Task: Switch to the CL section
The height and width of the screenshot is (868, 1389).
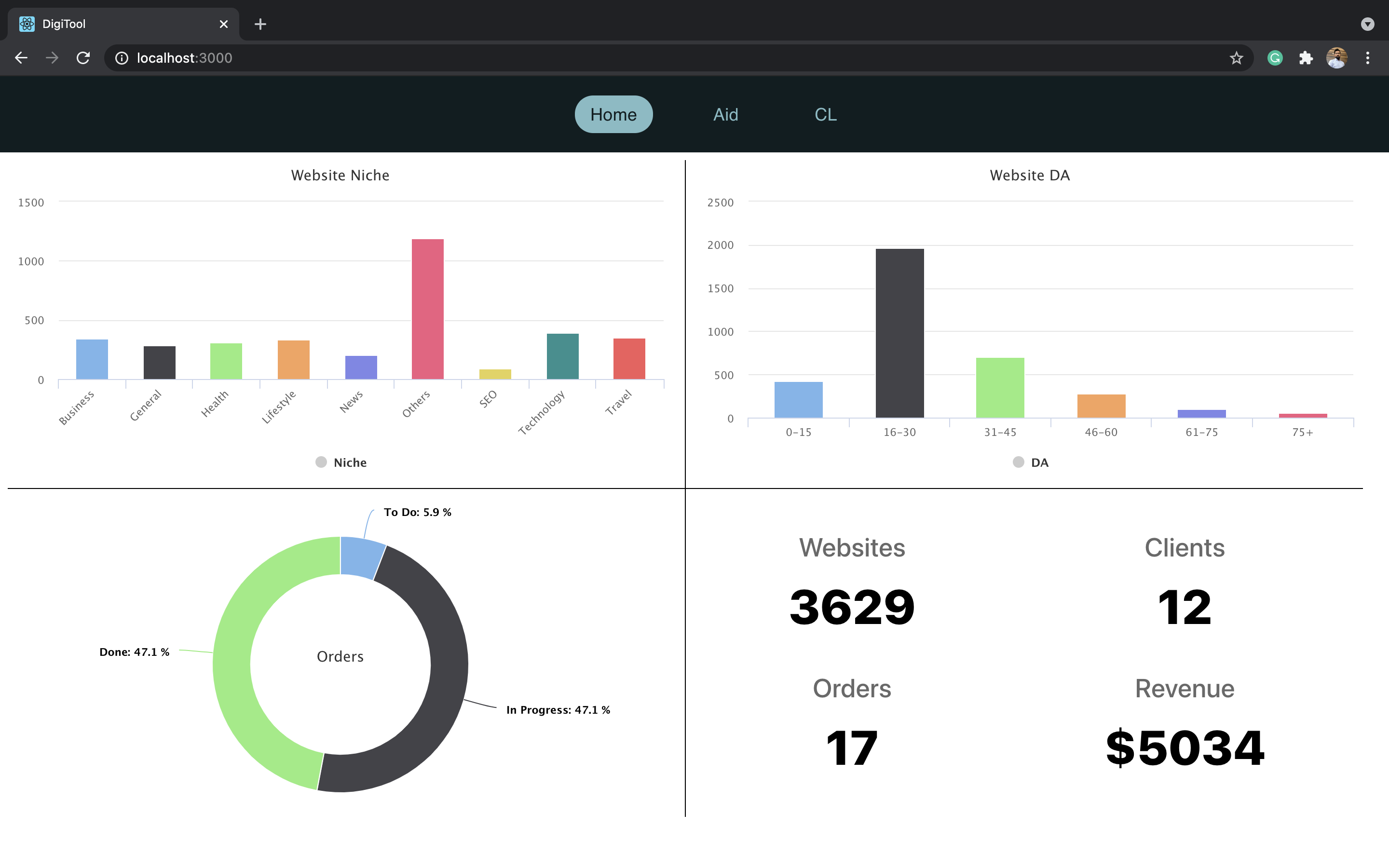Action: pyautogui.click(x=825, y=114)
